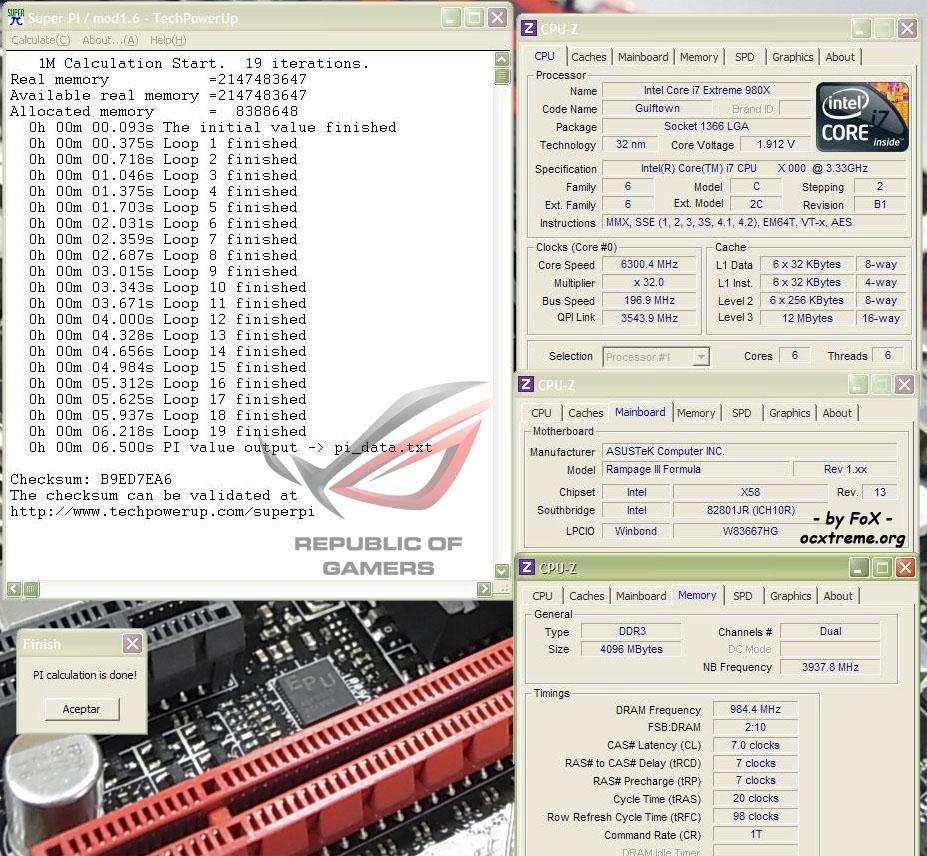Click Super PI horizontal scroll left arrow
Viewport: 927px width, 856px height.
point(14,589)
